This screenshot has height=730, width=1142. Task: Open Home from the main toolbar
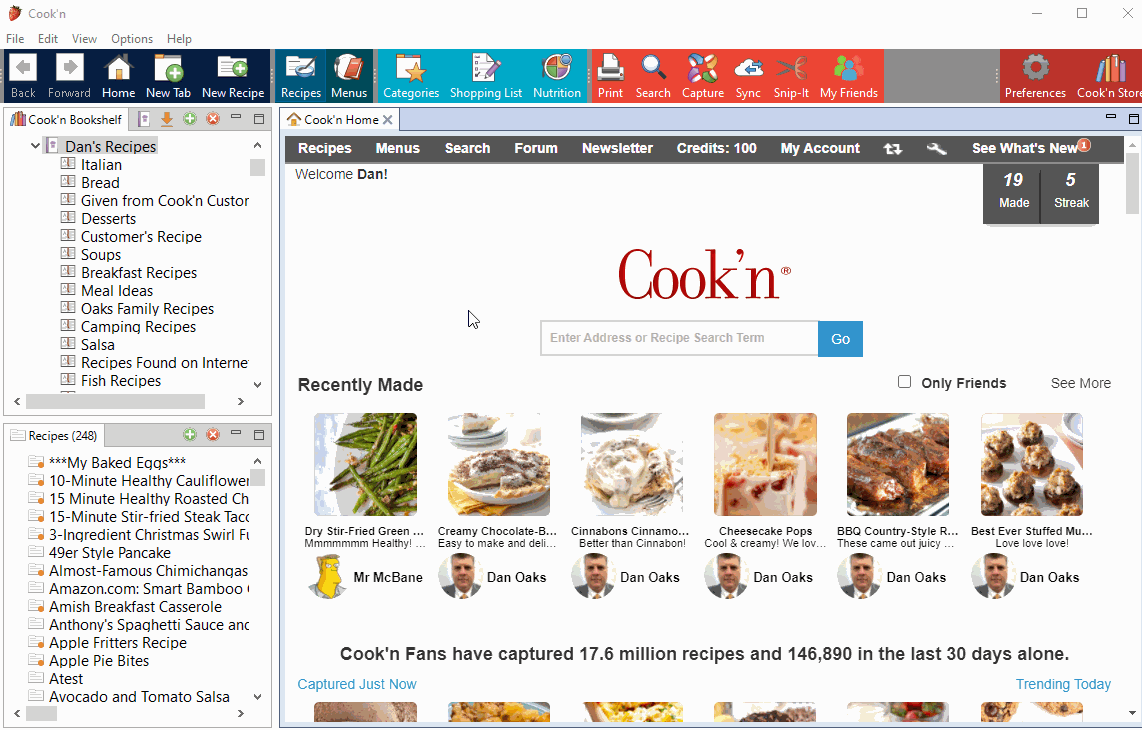coord(118,76)
